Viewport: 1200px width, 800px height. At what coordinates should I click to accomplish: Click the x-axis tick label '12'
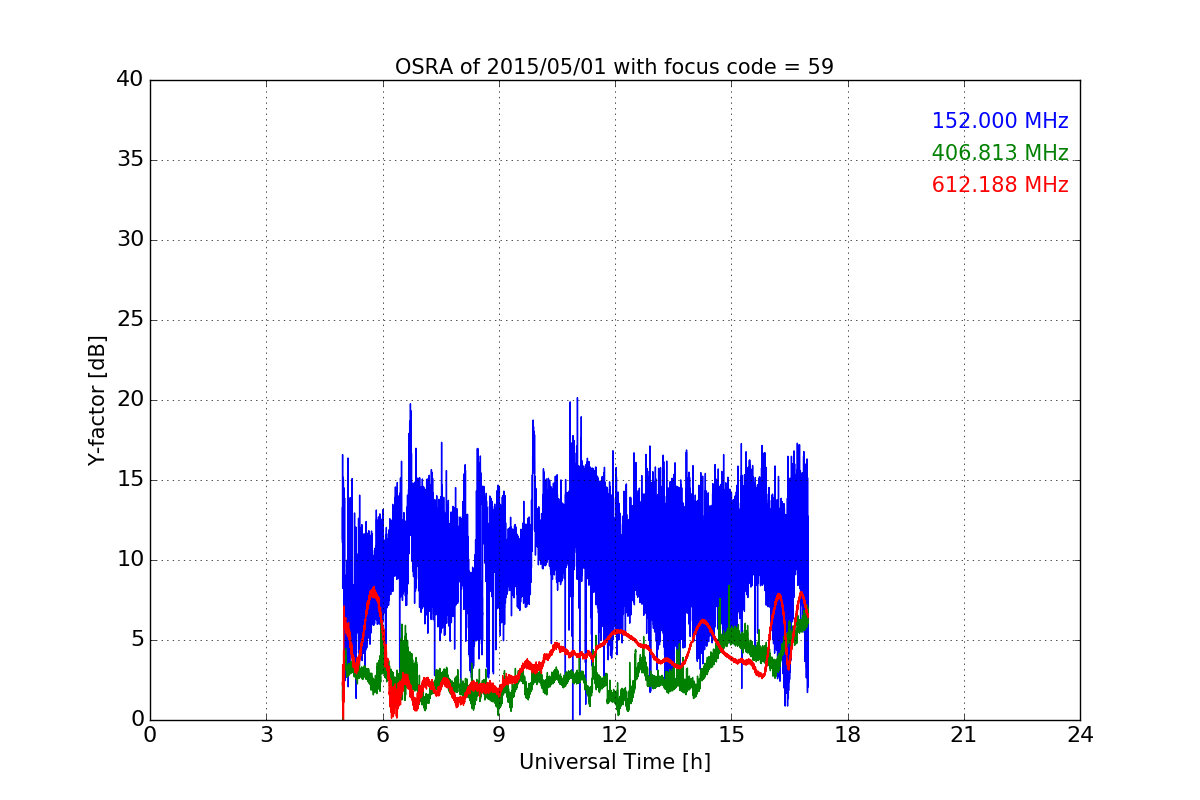(x=615, y=735)
